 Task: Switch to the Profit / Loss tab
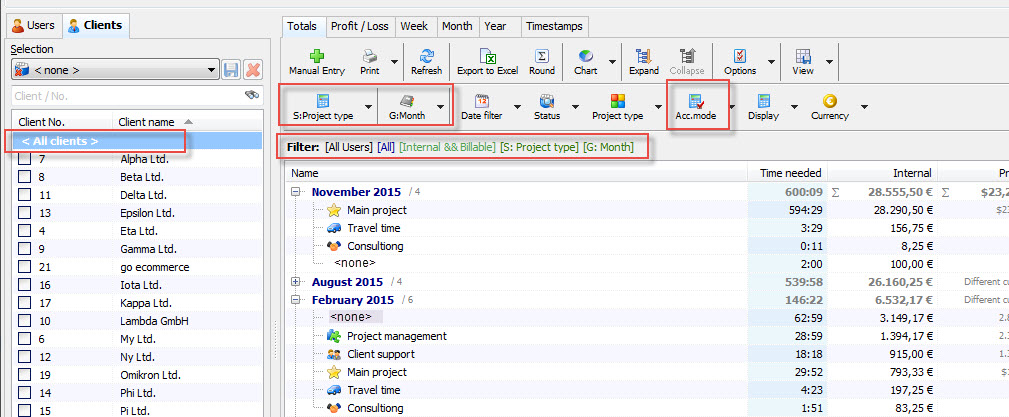360,26
